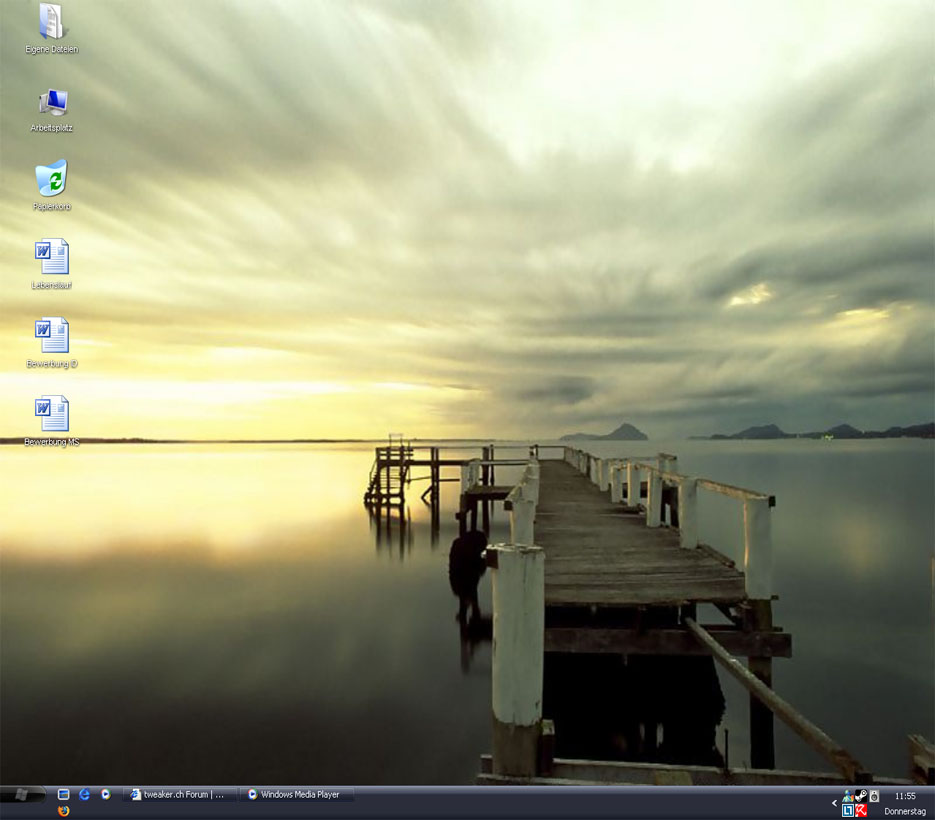This screenshot has width=935, height=820.
Task: Open Steam from the system tray
Action: pos(861,796)
